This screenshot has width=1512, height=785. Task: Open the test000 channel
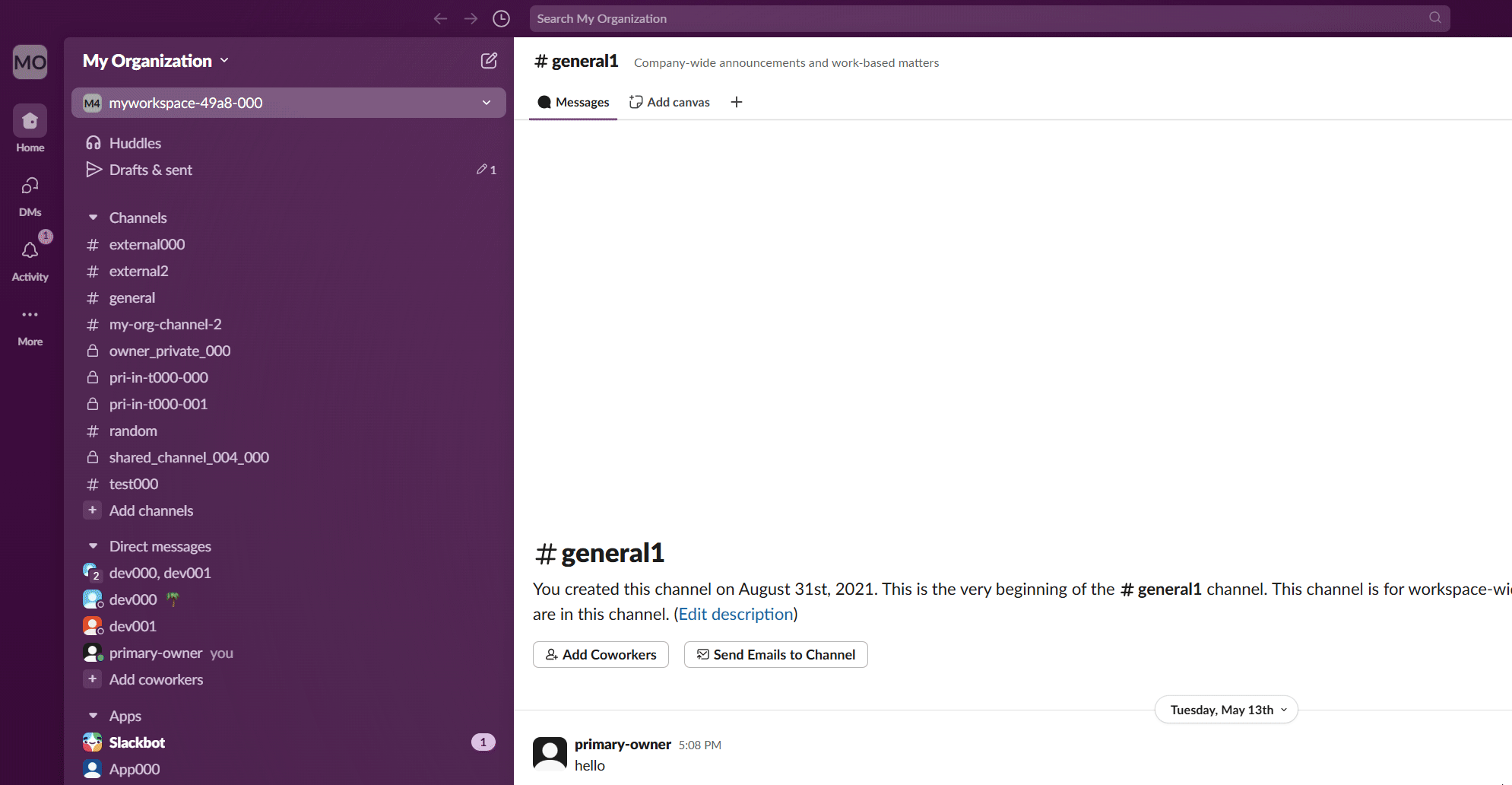tap(289, 484)
